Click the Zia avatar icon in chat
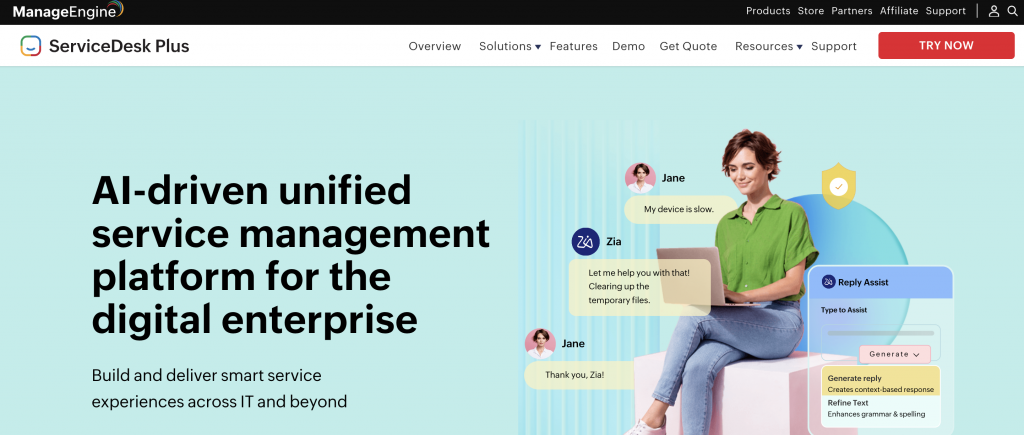Image resolution: width=1024 pixels, height=435 pixels. pos(586,242)
